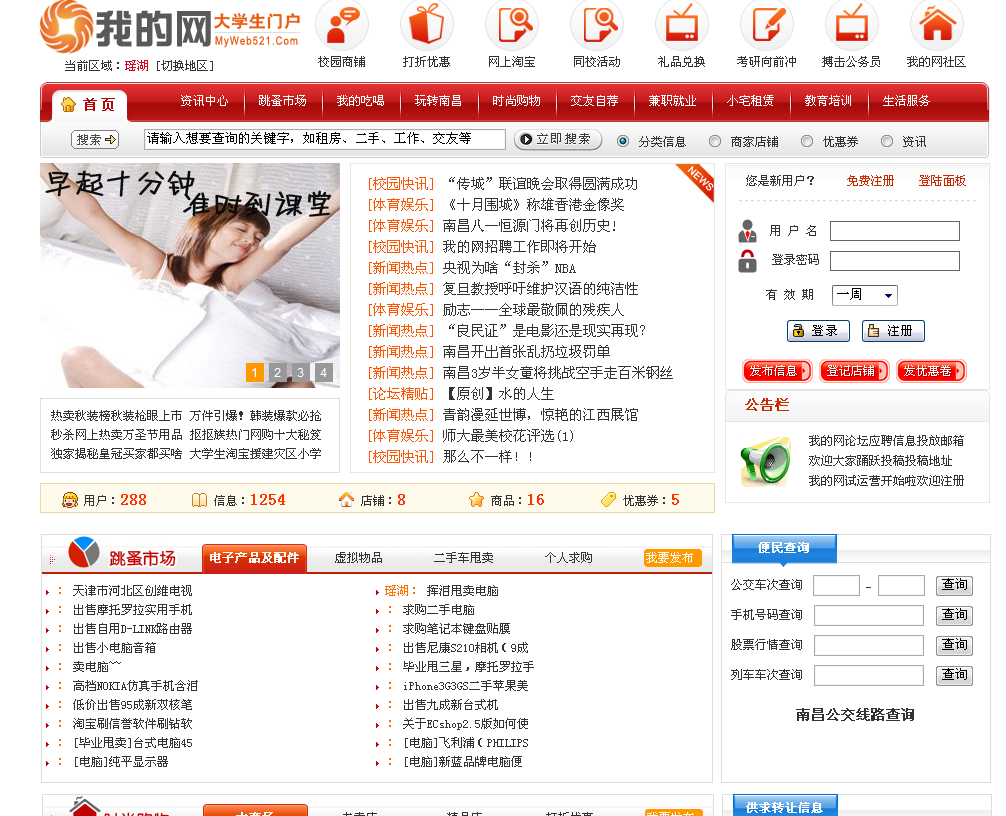
Task: Select the 商家店铺 search radio button
Action: pyautogui.click(x=715, y=141)
